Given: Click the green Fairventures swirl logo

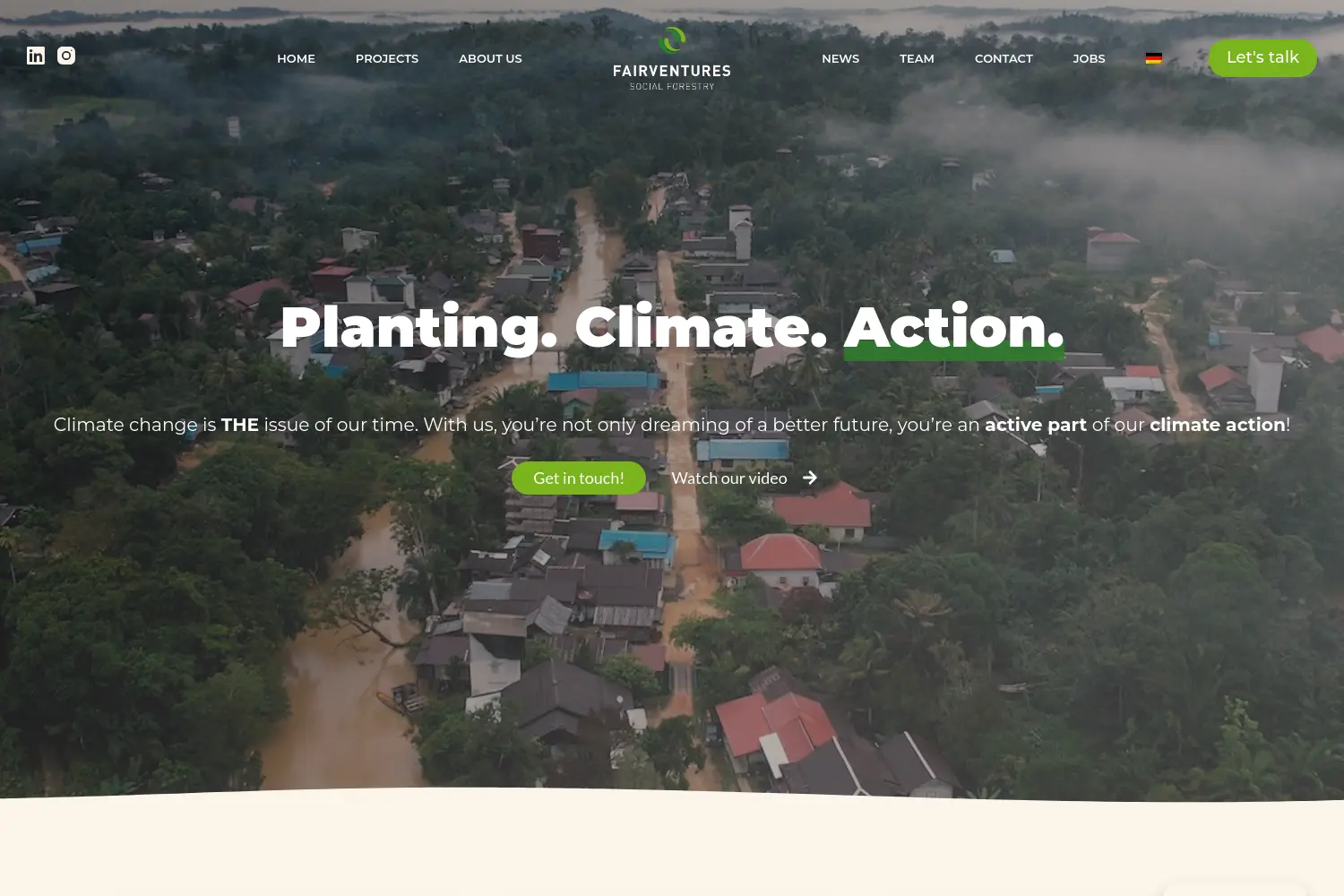Looking at the screenshot, I should (x=672, y=40).
